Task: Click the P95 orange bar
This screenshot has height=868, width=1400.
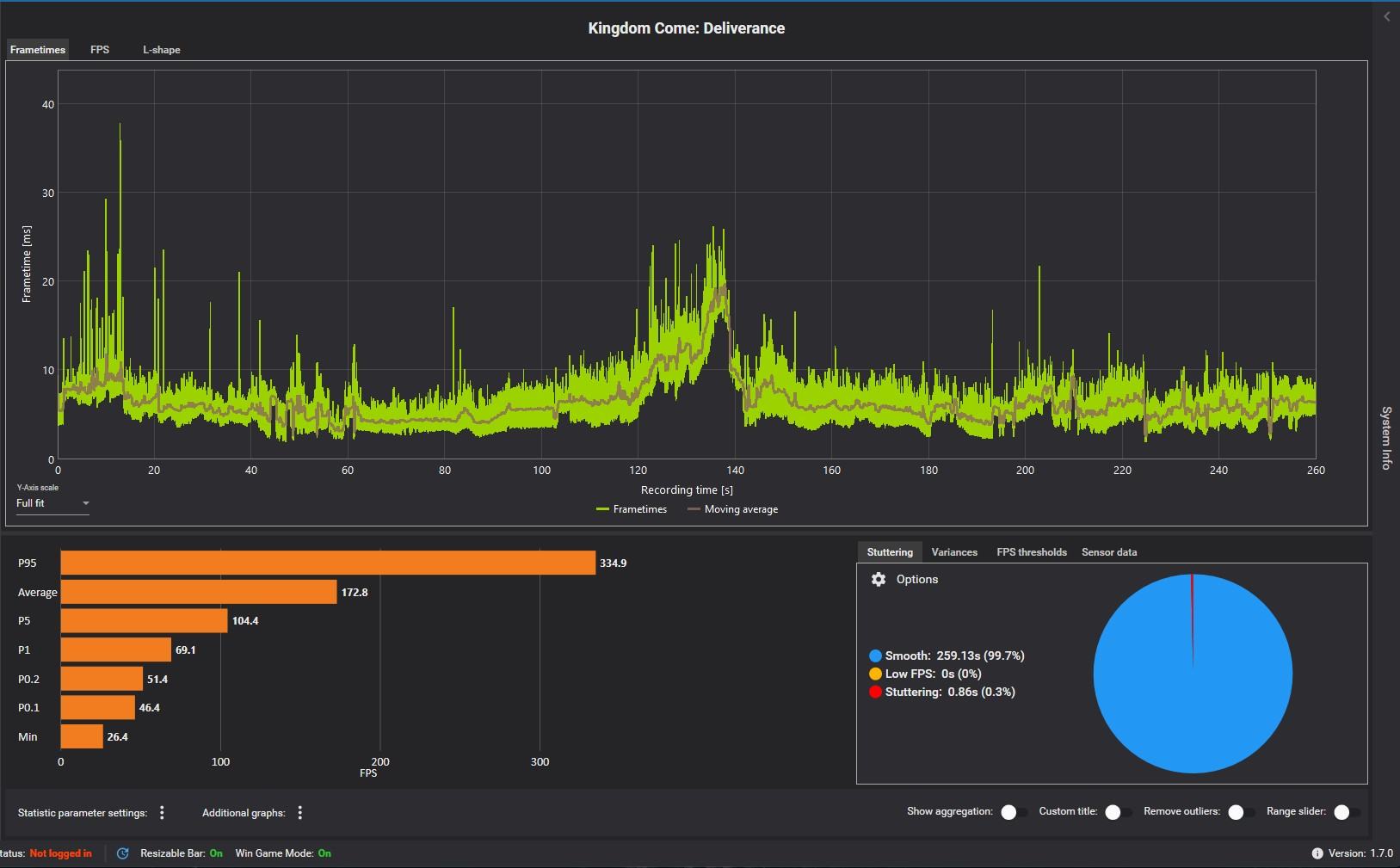Action: pyautogui.click(x=328, y=563)
